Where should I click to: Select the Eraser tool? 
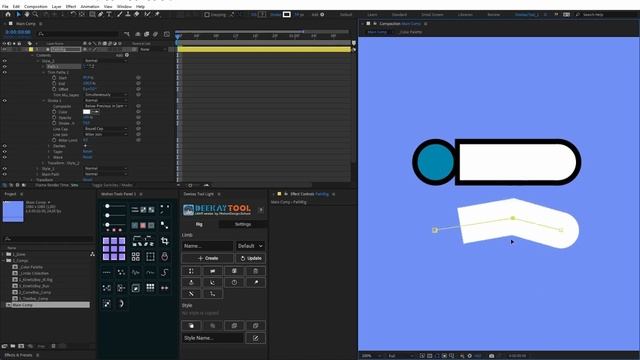click(x=137, y=14)
